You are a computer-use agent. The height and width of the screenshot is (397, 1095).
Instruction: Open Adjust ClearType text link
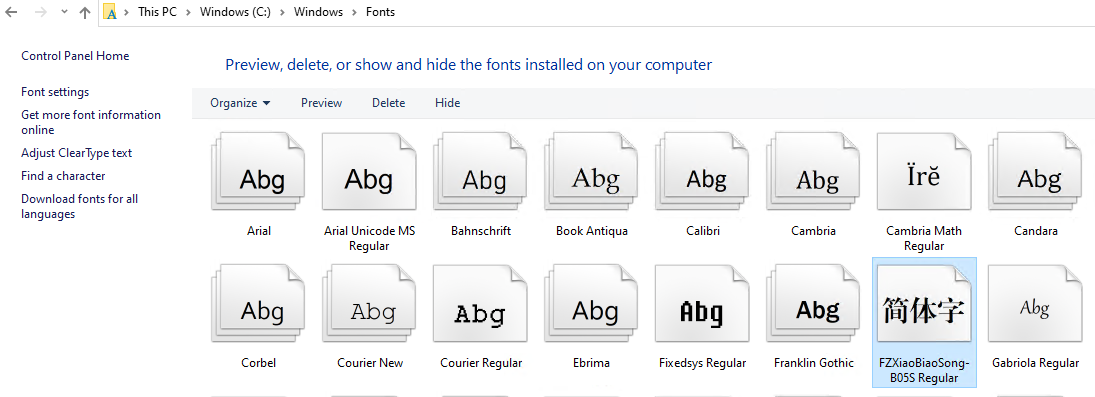[x=76, y=152]
